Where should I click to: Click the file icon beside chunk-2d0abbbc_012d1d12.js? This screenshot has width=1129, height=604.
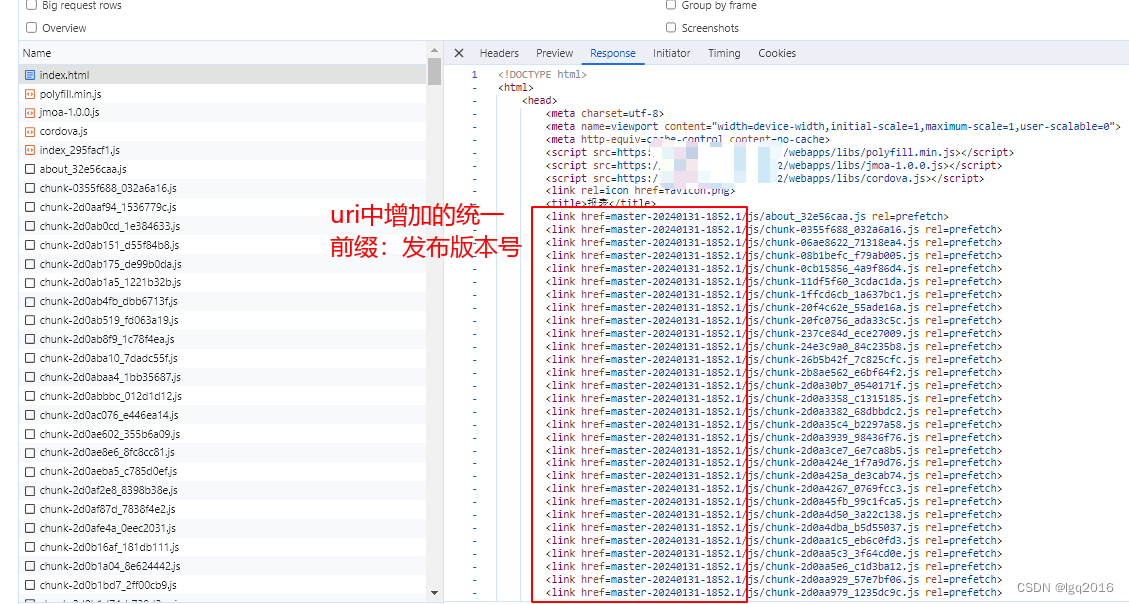click(x=30, y=396)
